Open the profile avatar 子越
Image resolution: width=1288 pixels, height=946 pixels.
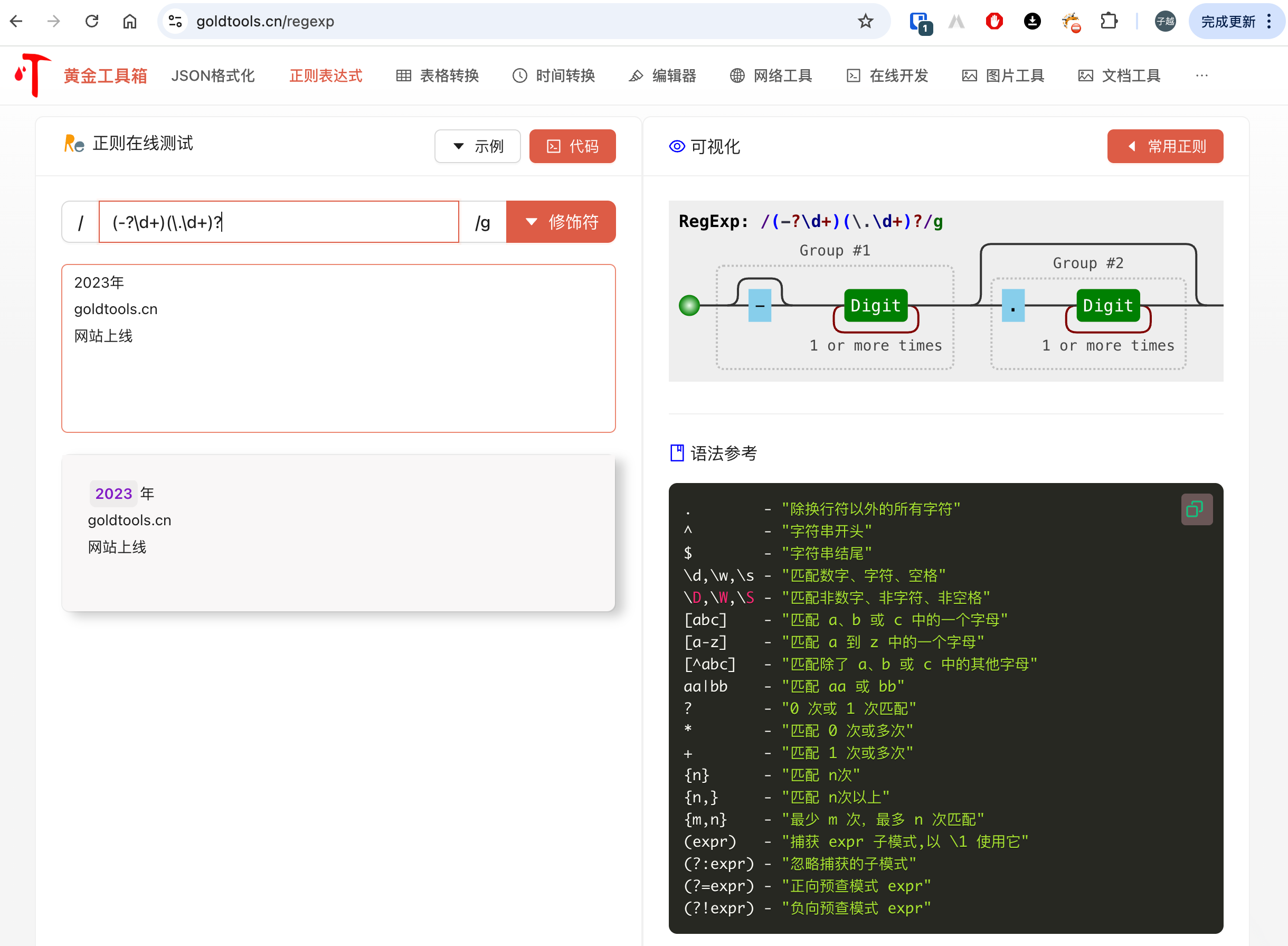pyautogui.click(x=1165, y=21)
